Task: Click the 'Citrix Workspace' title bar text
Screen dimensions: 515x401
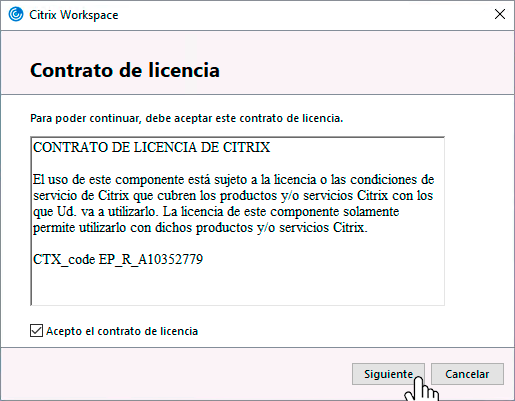Action: 74,15
